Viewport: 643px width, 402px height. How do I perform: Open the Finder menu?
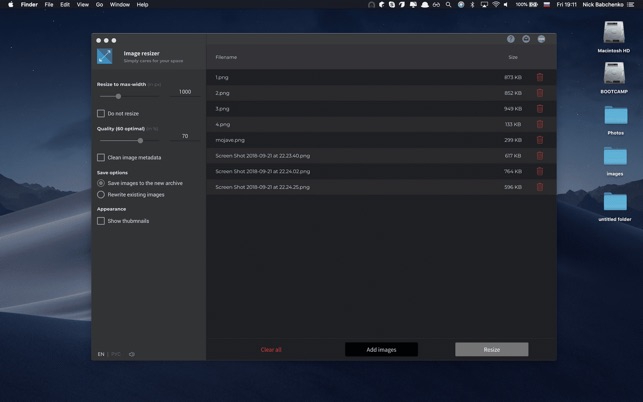click(29, 5)
